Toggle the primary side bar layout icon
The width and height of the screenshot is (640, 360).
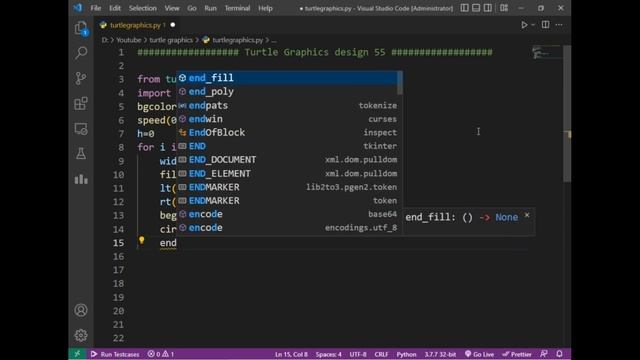click(x=464, y=8)
